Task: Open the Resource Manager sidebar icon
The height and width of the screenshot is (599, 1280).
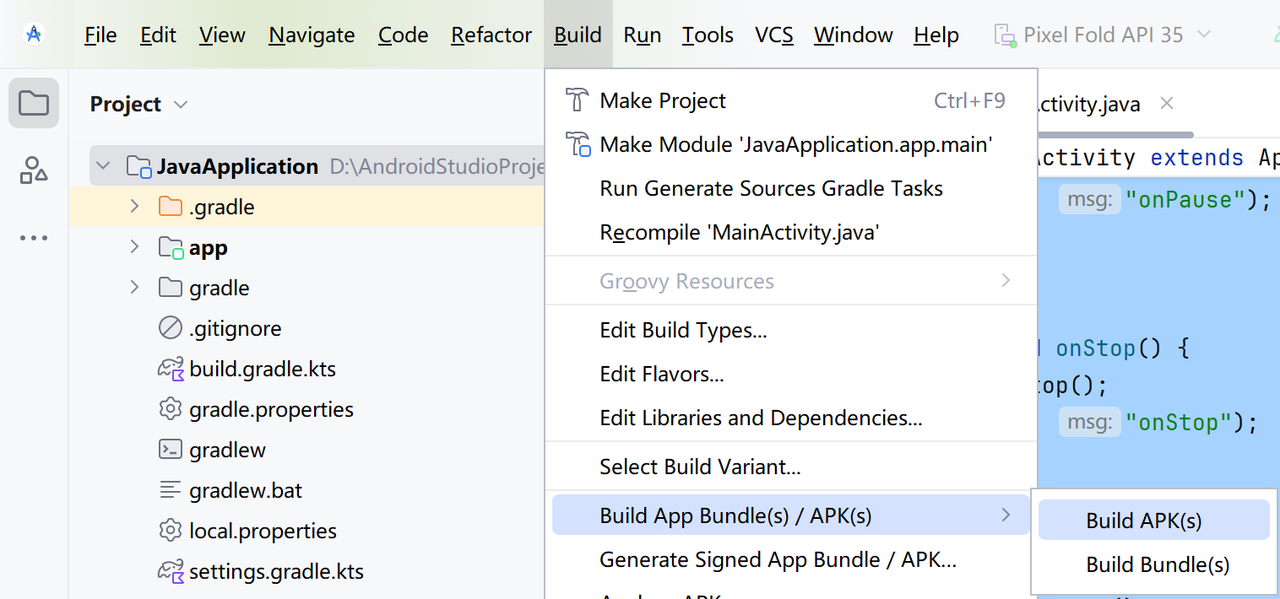Action: click(x=34, y=170)
